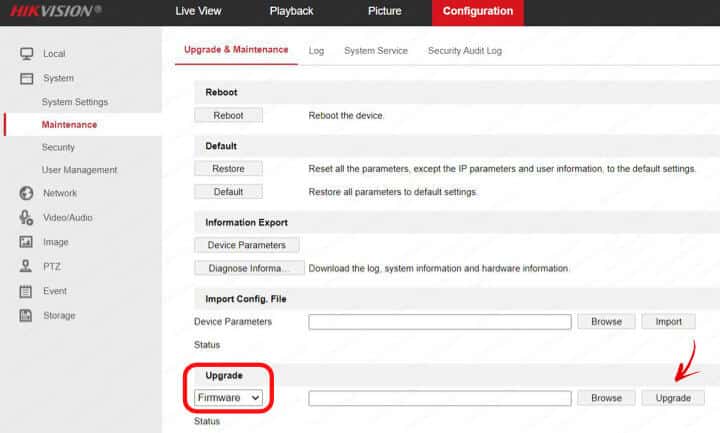Click the PTZ joystick icon

[27, 266]
